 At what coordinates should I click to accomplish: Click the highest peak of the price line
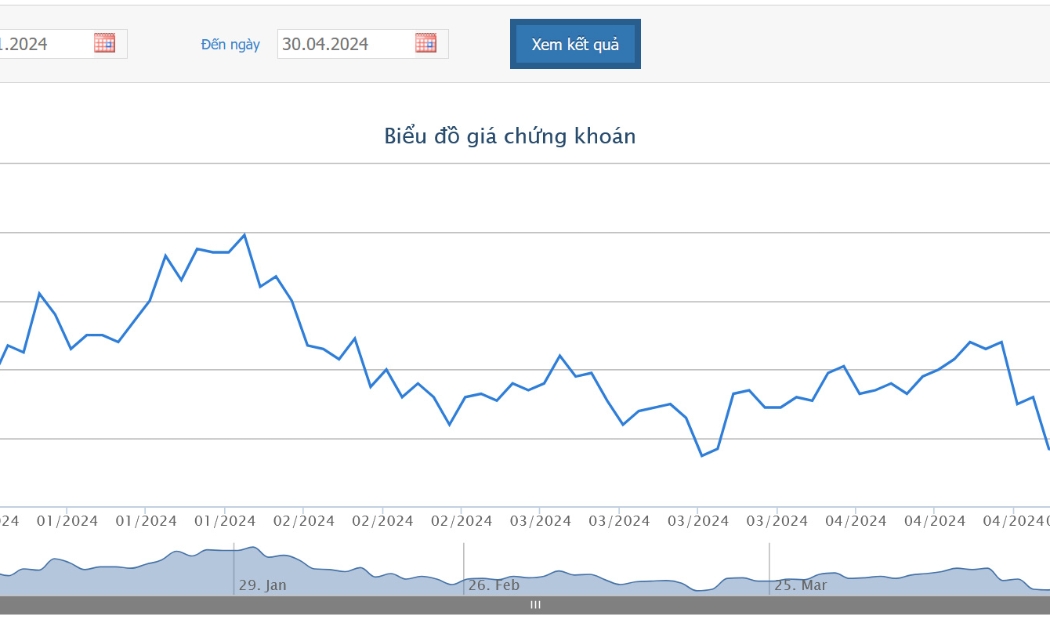coord(244,235)
